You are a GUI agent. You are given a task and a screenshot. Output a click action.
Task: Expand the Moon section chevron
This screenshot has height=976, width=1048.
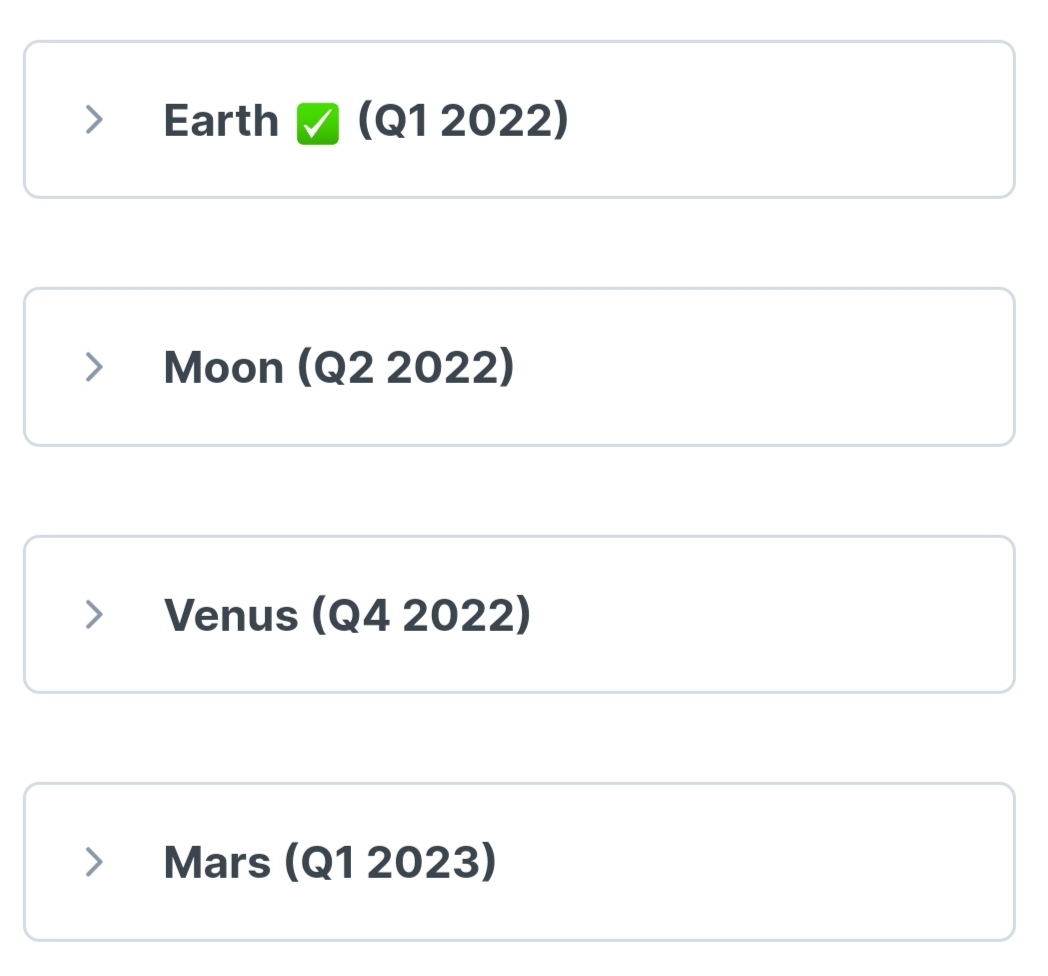pyautogui.click(x=95, y=367)
